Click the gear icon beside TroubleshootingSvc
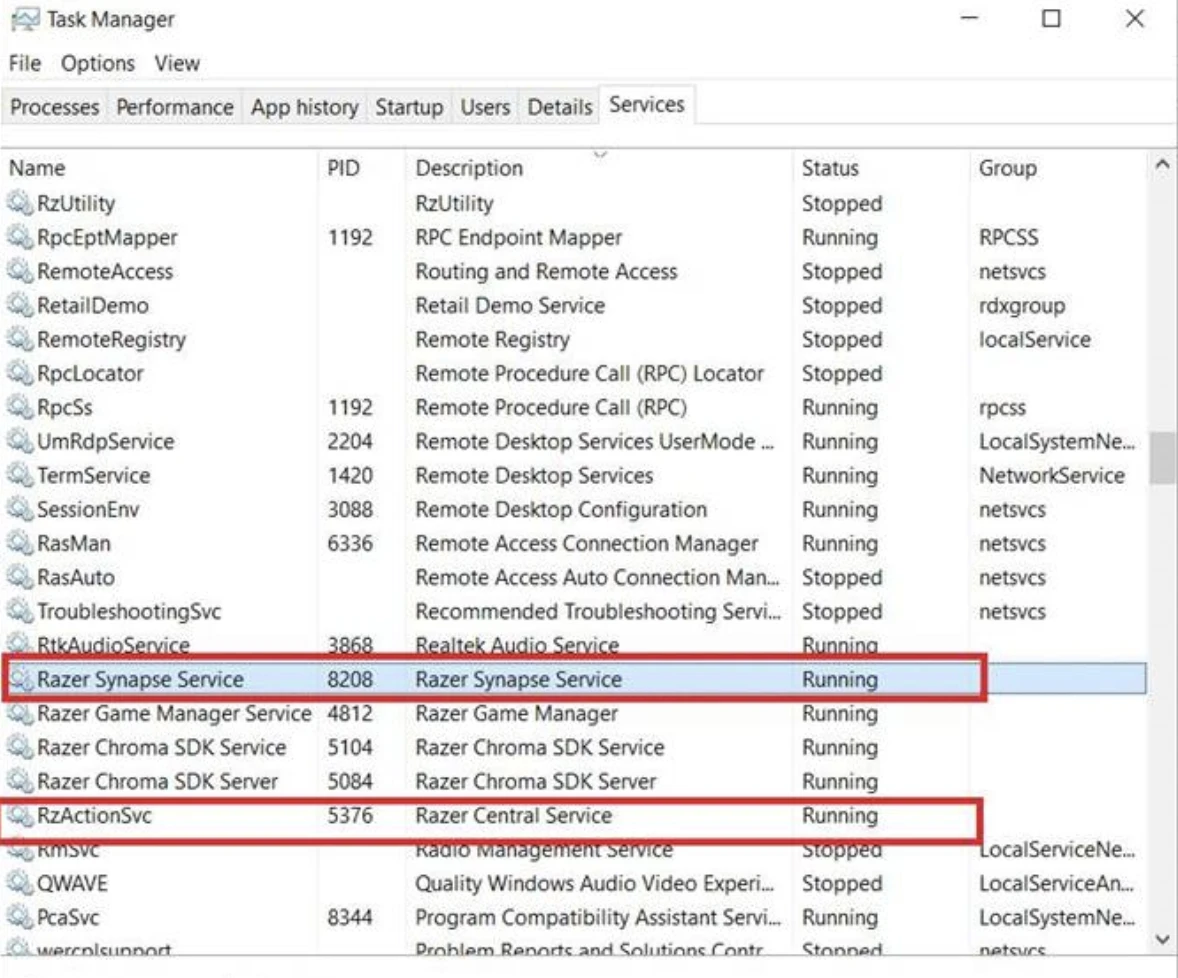The width and height of the screenshot is (1178, 978). pos(20,611)
